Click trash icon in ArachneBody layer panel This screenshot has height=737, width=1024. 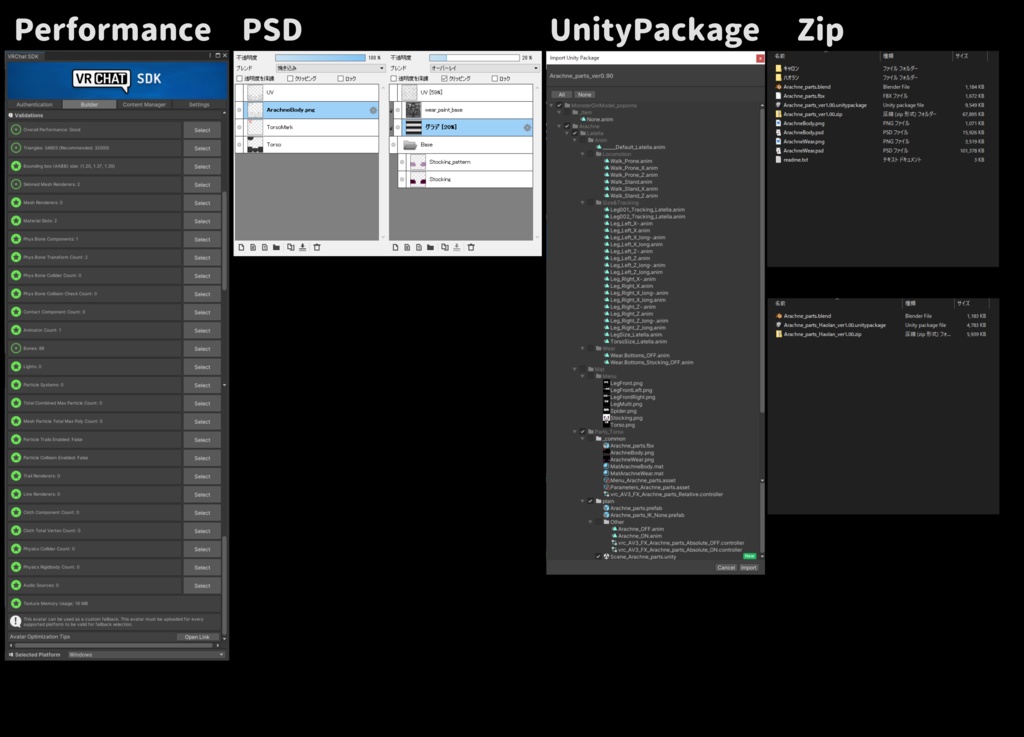click(x=317, y=247)
